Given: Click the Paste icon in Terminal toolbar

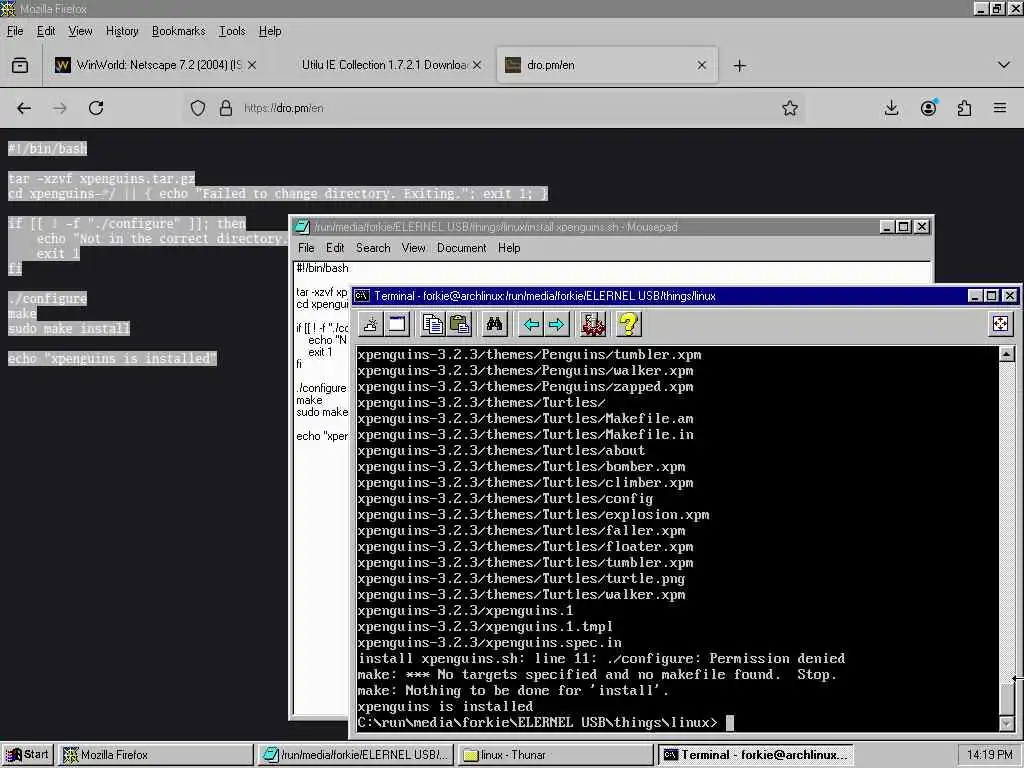Looking at the screenshot, I should pos(460,324).
